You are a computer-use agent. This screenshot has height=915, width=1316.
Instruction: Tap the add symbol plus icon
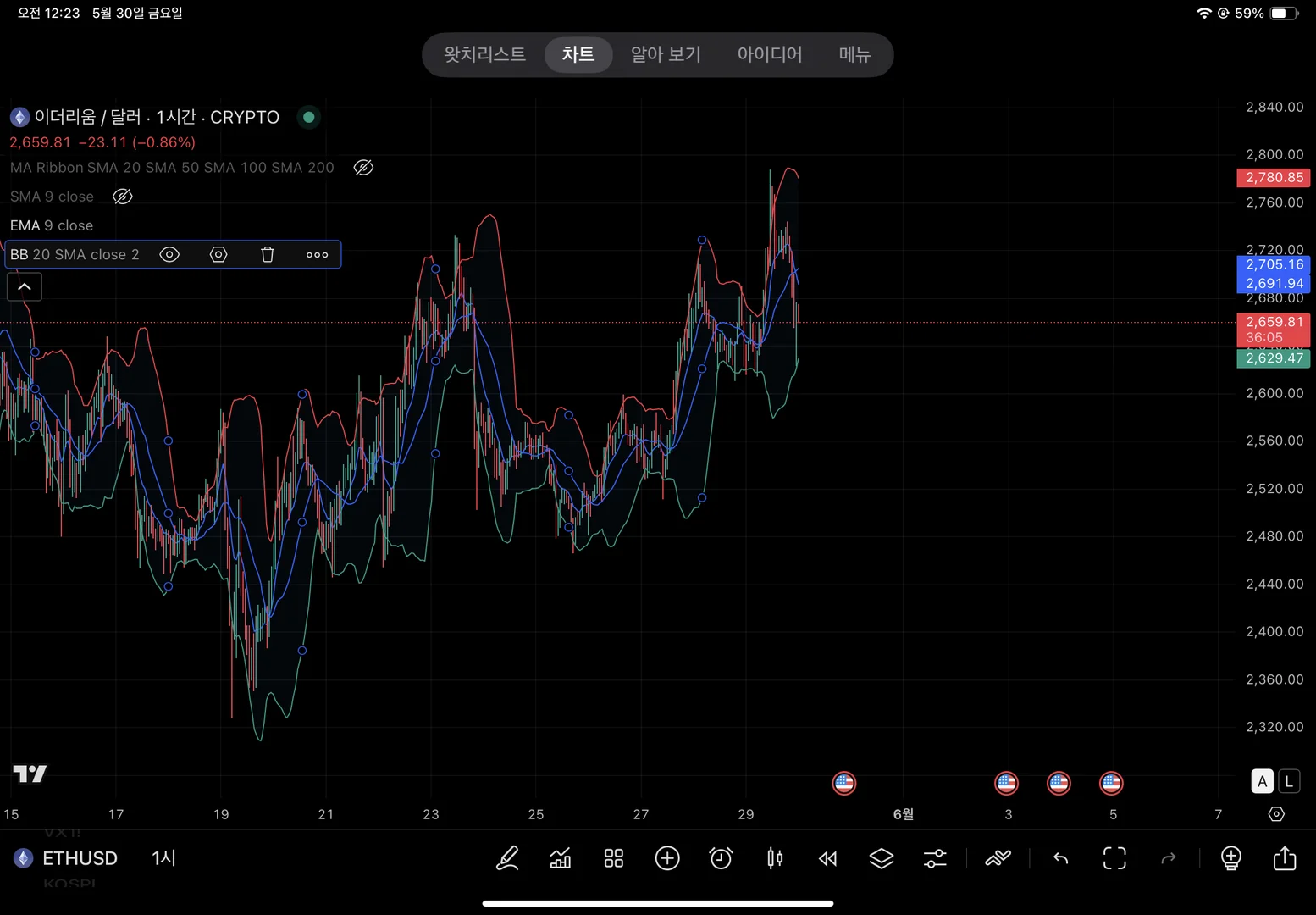(x=667, y=858)
